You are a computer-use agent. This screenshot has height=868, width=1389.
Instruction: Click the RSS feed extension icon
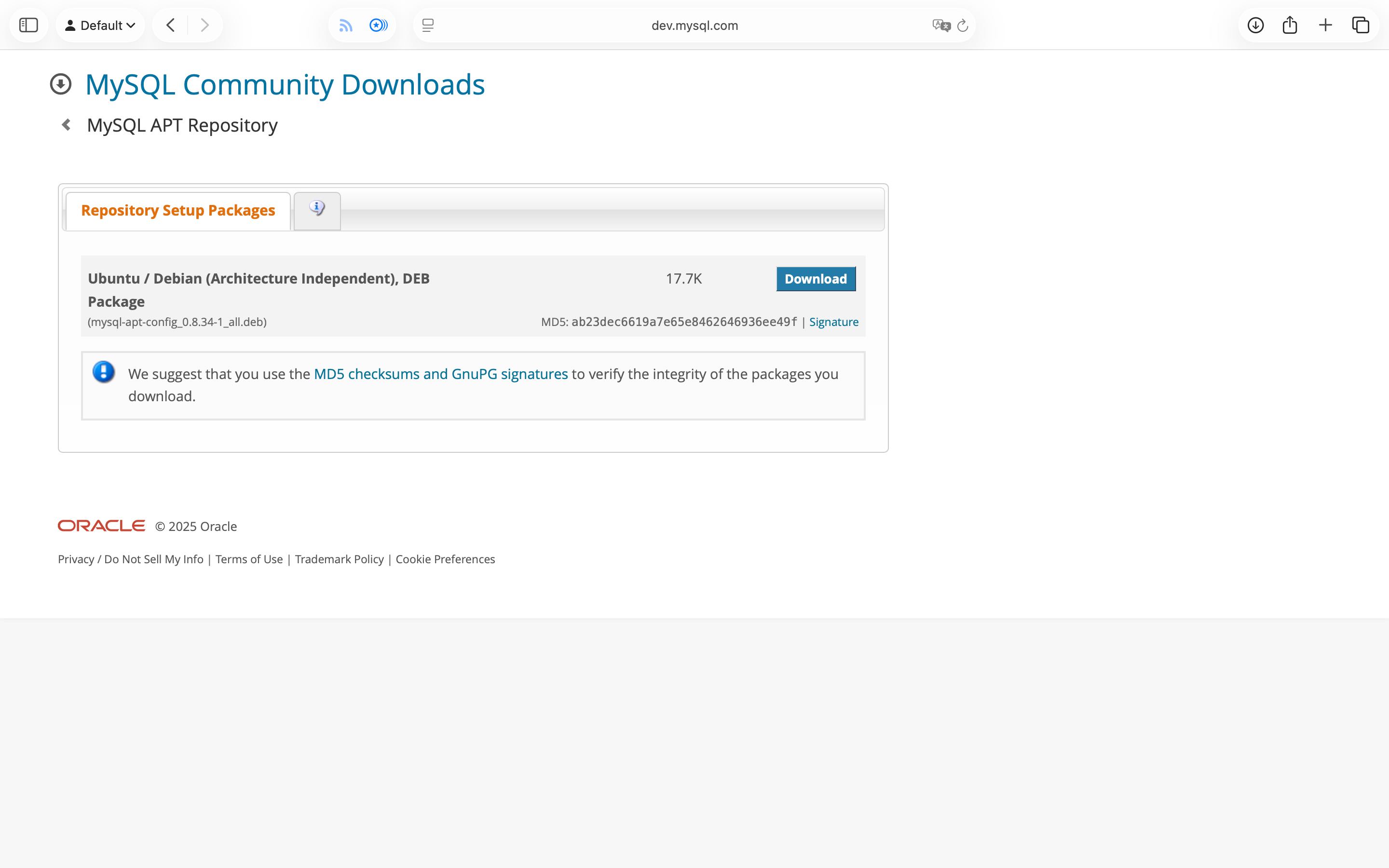click(x=345, y=25)
